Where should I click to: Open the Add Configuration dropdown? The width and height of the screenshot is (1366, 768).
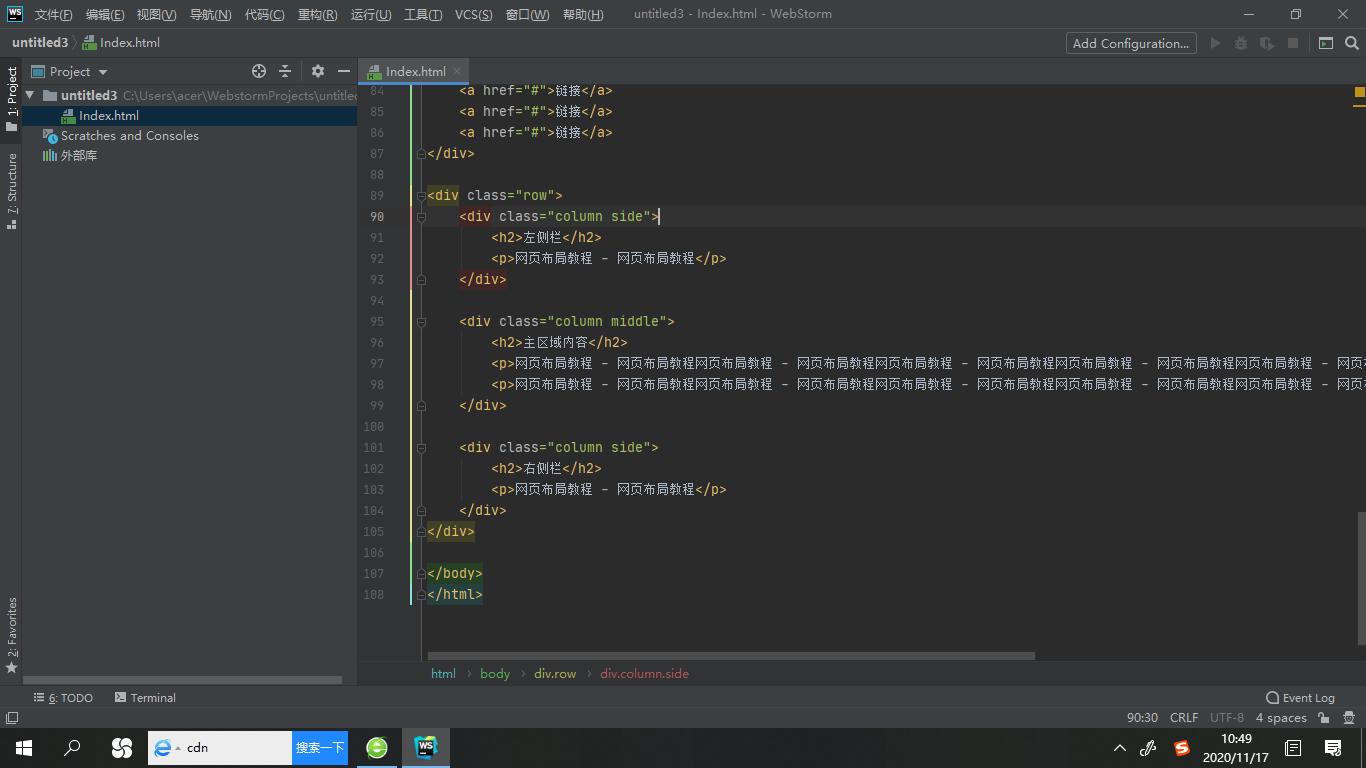click(1130, 43)
